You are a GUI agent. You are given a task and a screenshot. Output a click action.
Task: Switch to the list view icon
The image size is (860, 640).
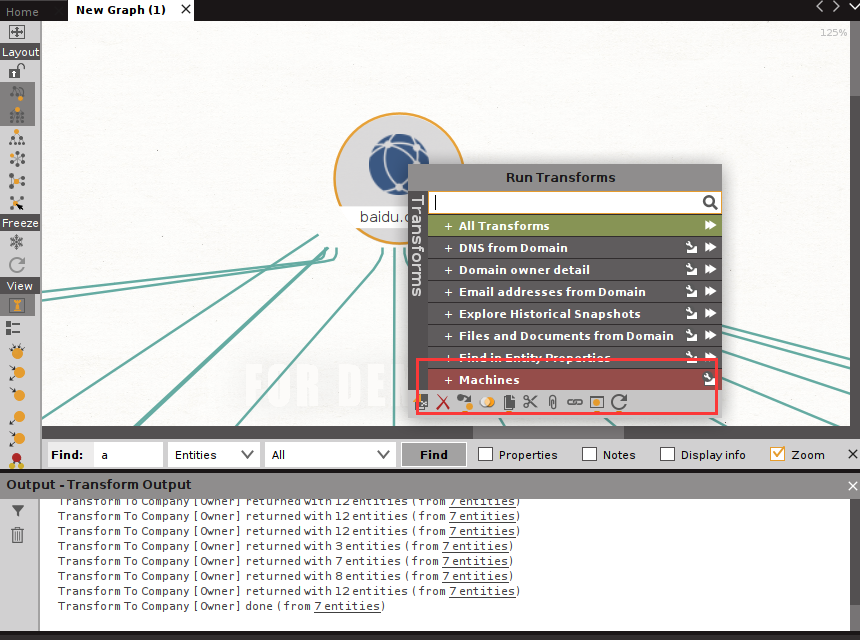coord(13,328)
